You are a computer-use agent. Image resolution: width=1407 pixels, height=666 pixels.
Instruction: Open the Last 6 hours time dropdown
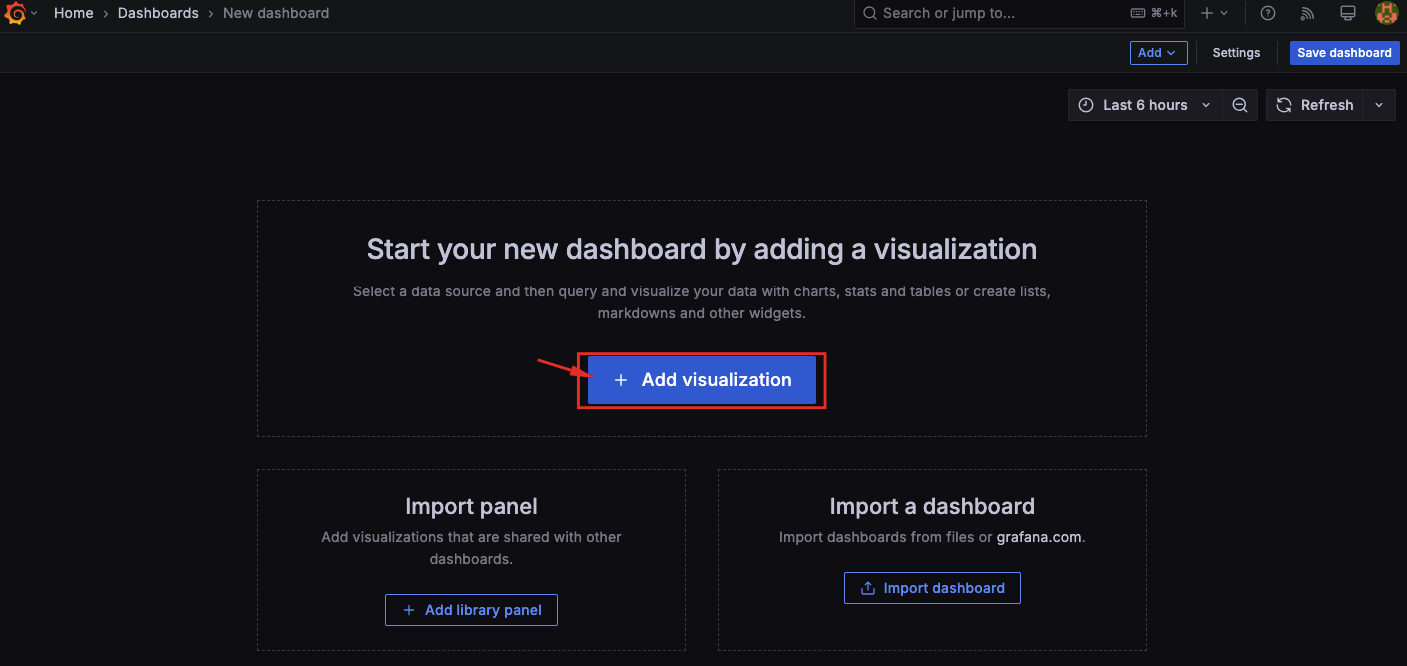coord(1145,104)
